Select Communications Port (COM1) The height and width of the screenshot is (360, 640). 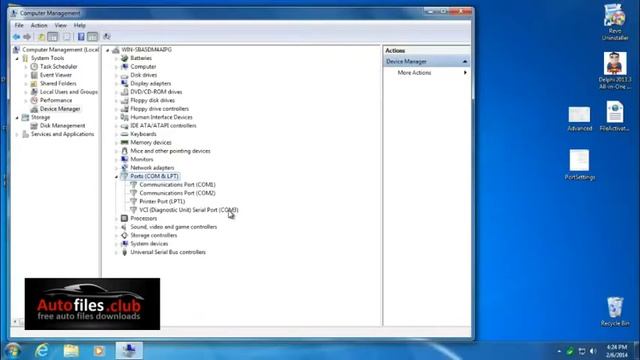click(178, 185)
